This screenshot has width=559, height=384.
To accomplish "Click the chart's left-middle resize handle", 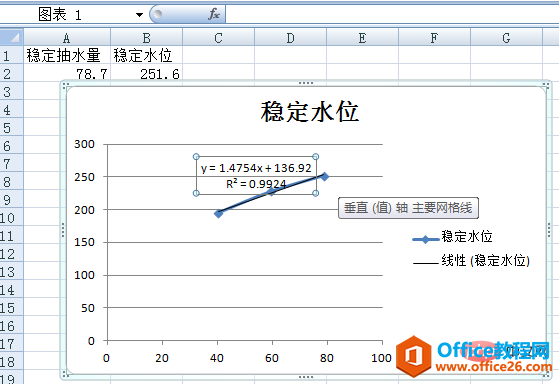I will point(63,230).
